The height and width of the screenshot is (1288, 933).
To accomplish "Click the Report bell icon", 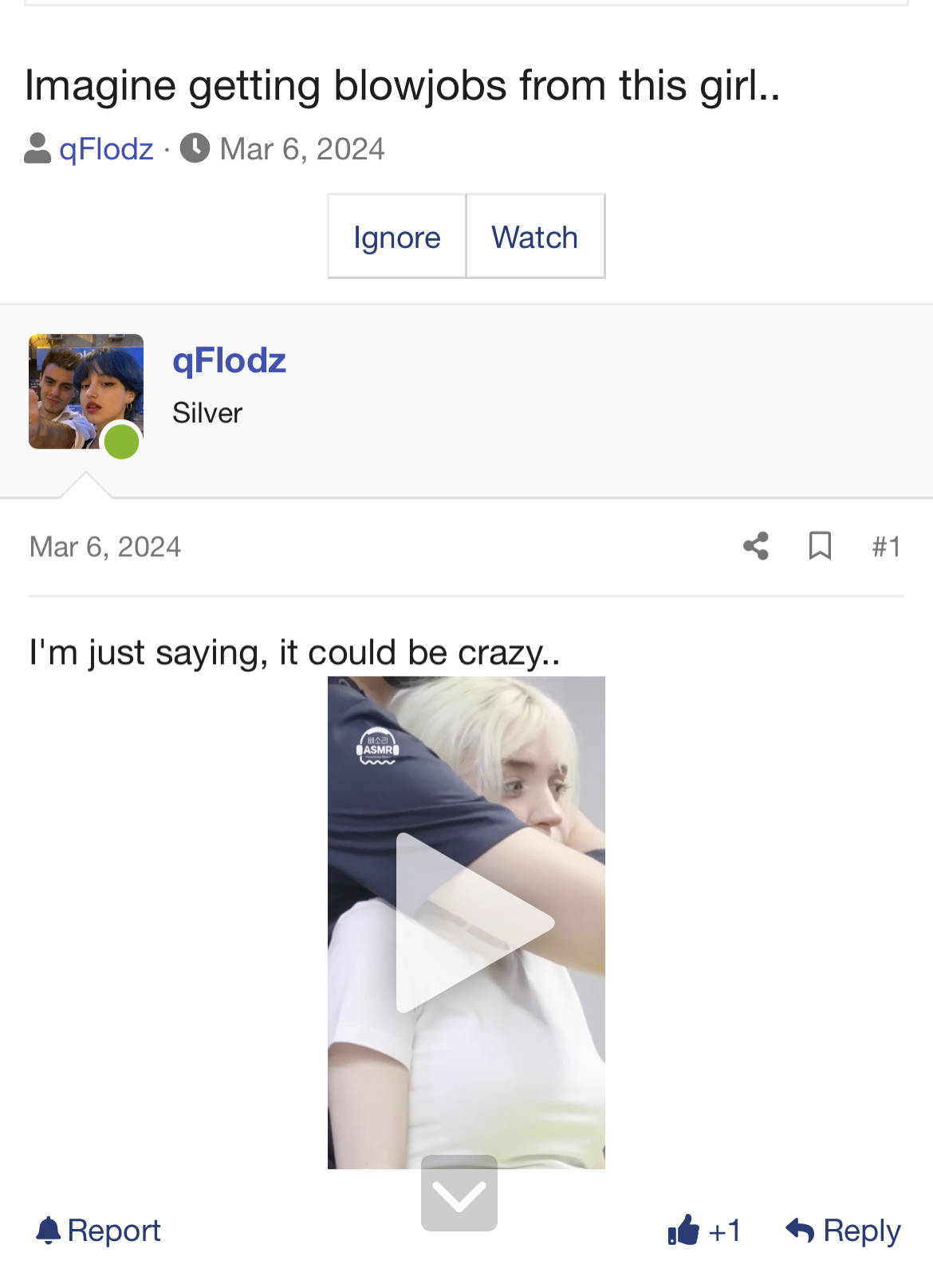I will point(49,1230).
